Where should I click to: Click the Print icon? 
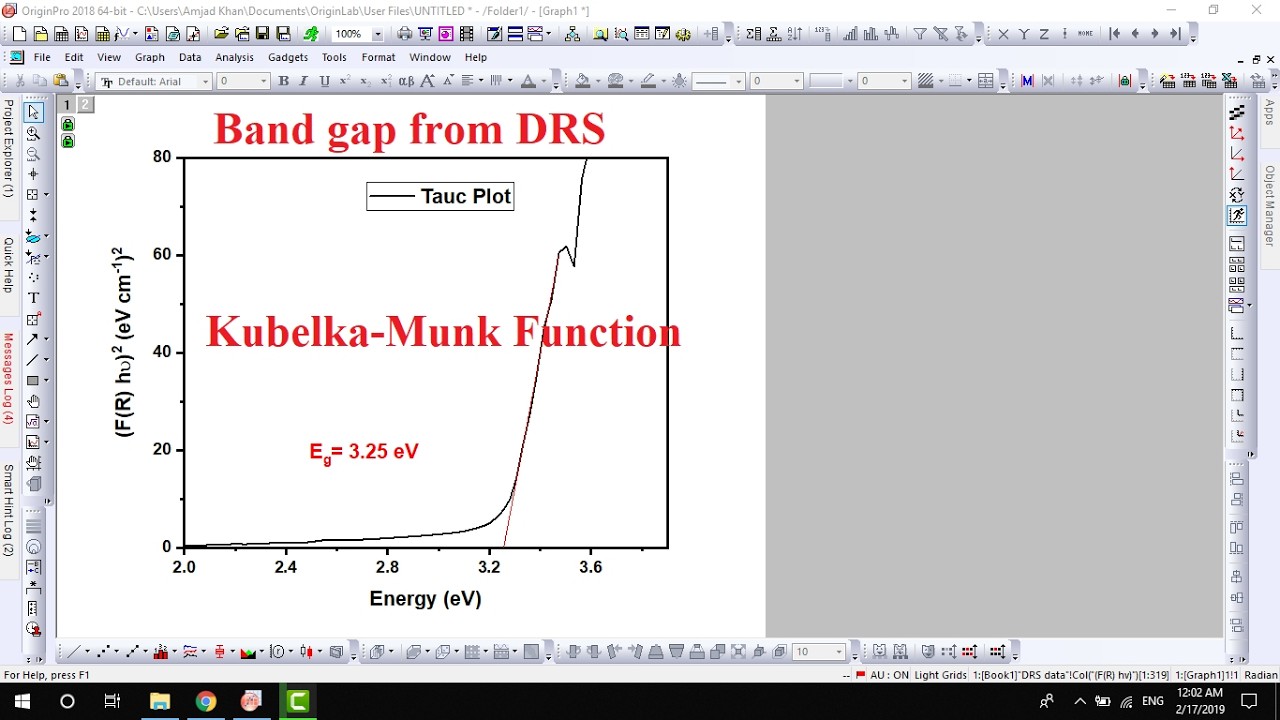404,34
